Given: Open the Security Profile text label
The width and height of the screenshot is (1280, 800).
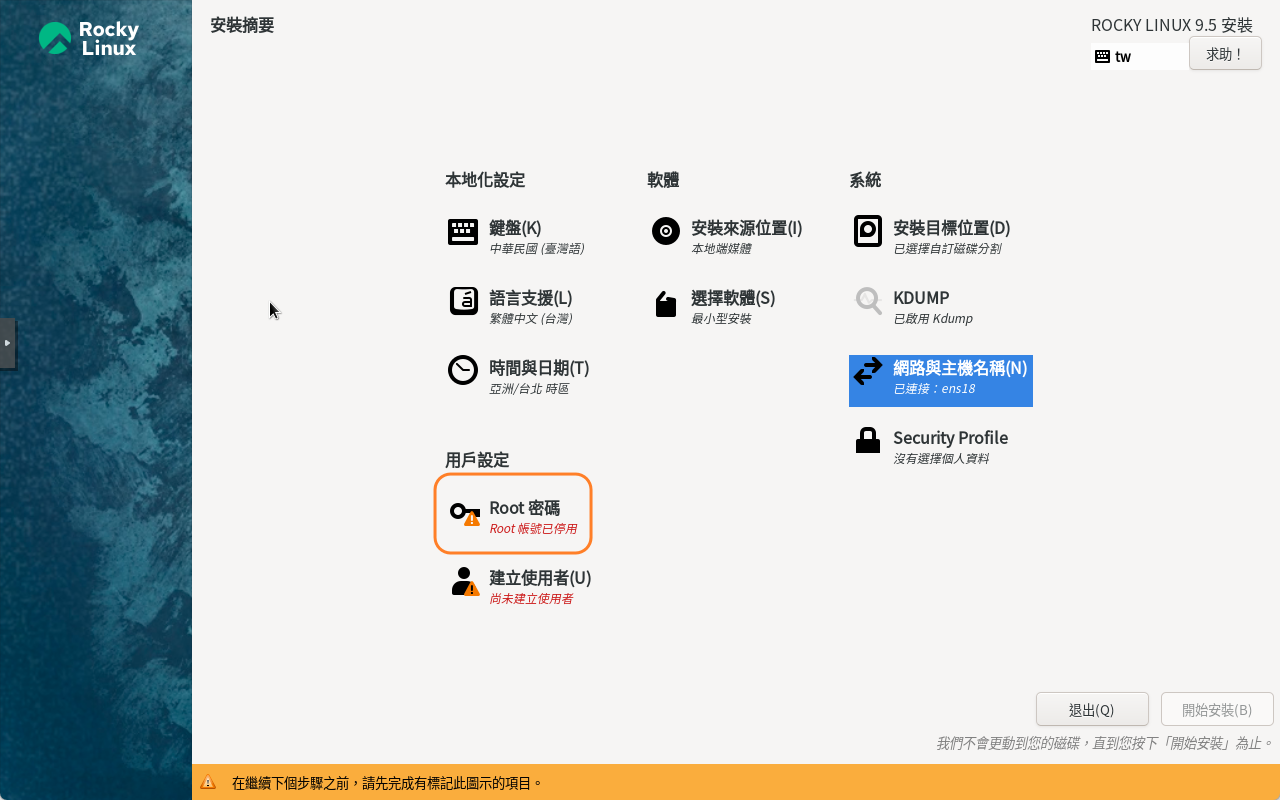Looking at the screenshot, I should point(950,438).
